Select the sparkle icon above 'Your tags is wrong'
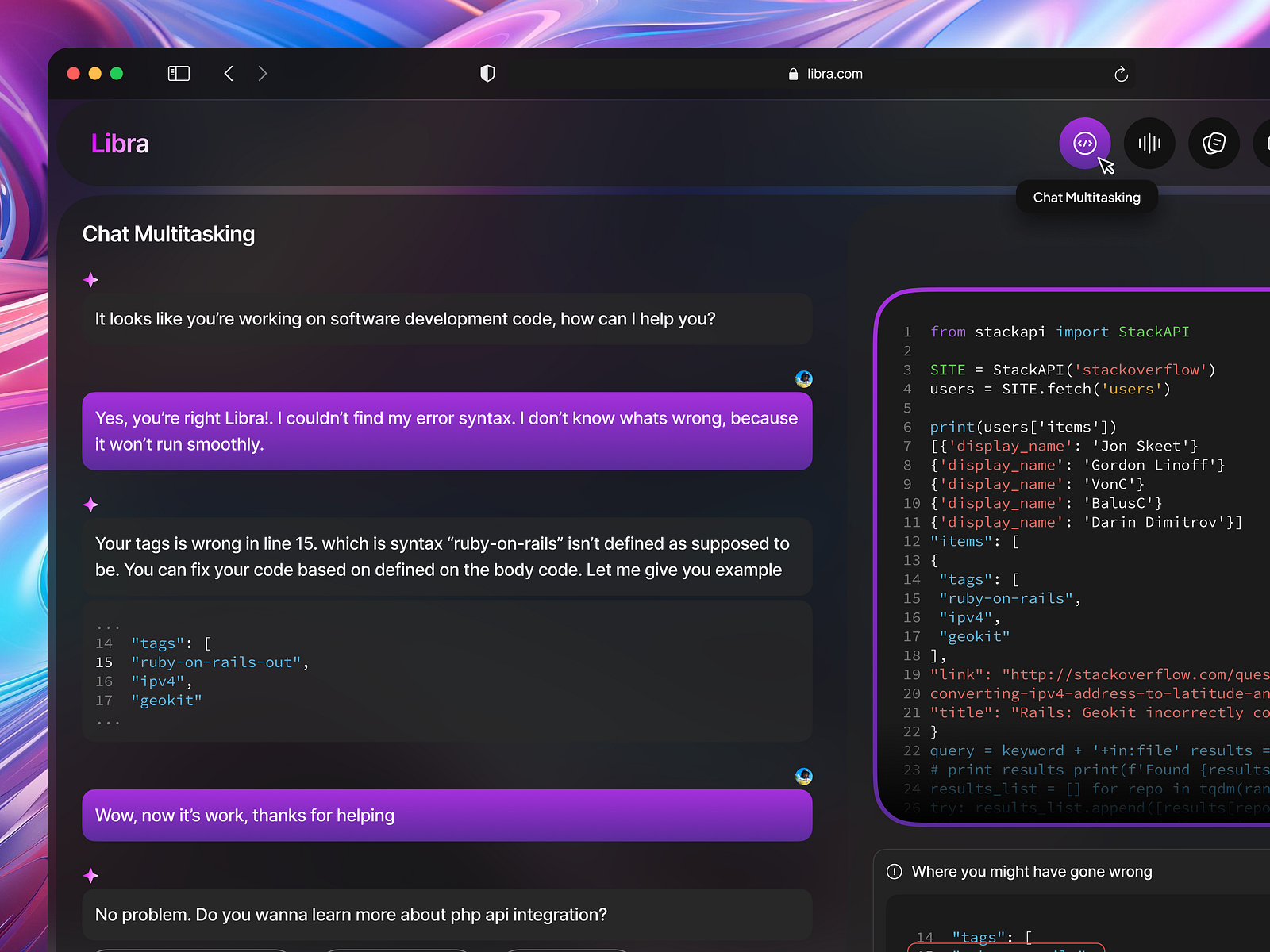1270x952 pixels. (x=91, y=505)
